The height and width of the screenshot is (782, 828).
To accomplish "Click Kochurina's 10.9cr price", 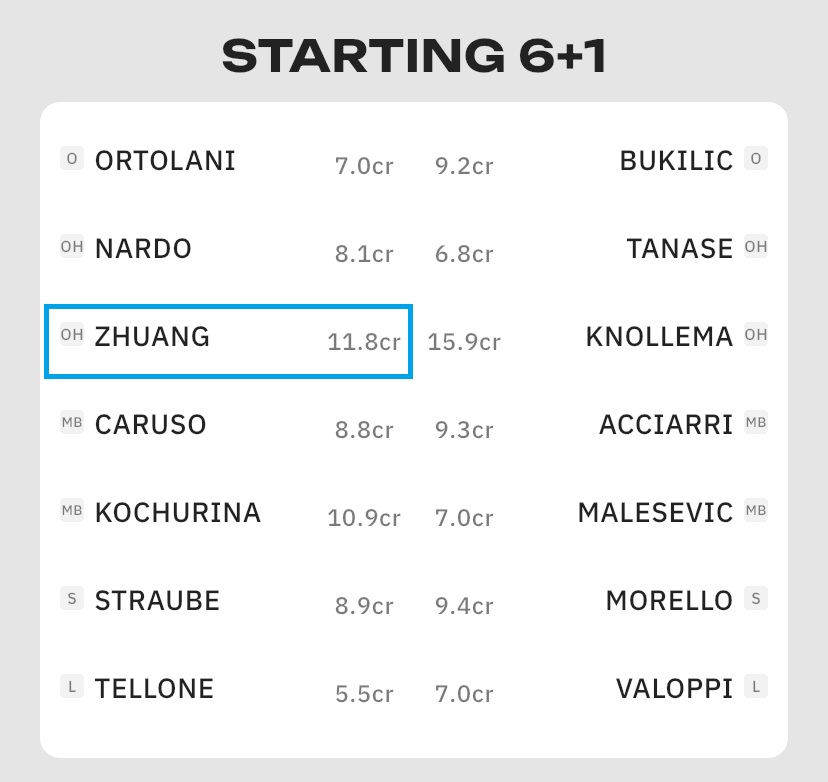I will (364, 518).
